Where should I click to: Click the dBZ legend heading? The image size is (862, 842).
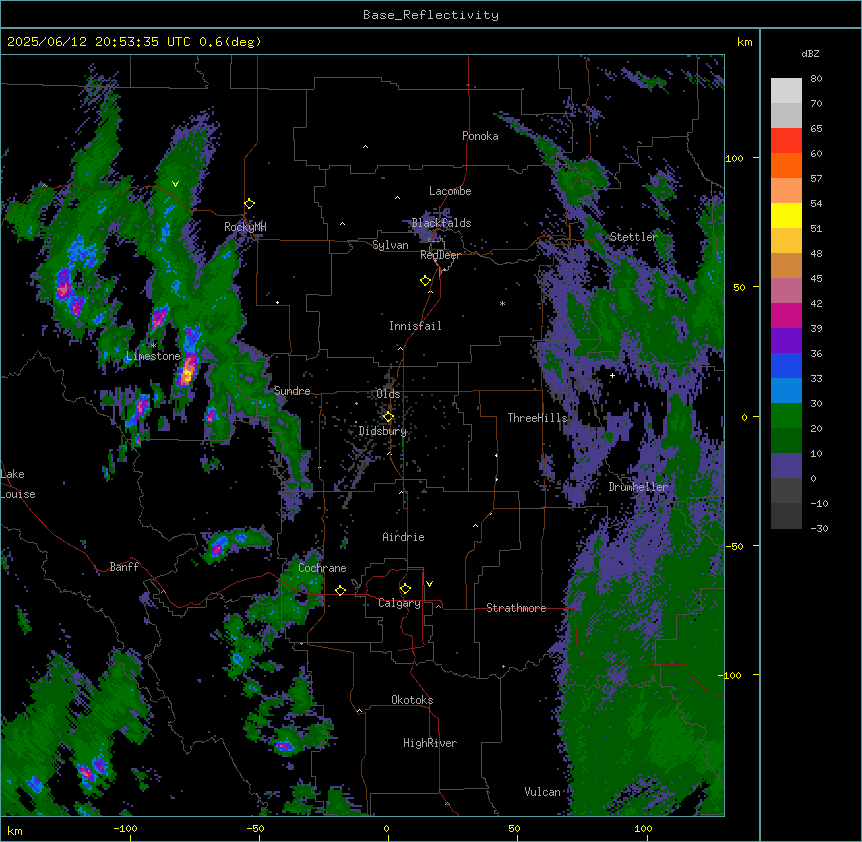pos(810,53)
